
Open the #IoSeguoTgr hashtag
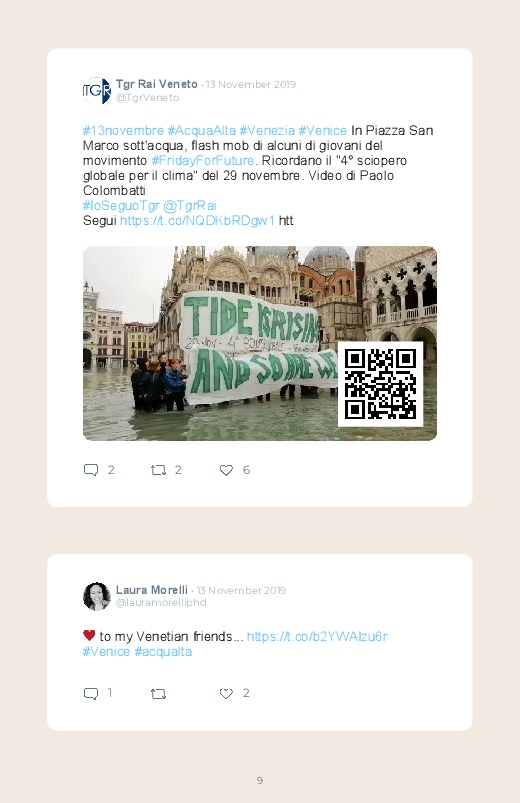[x=121, y=205]
